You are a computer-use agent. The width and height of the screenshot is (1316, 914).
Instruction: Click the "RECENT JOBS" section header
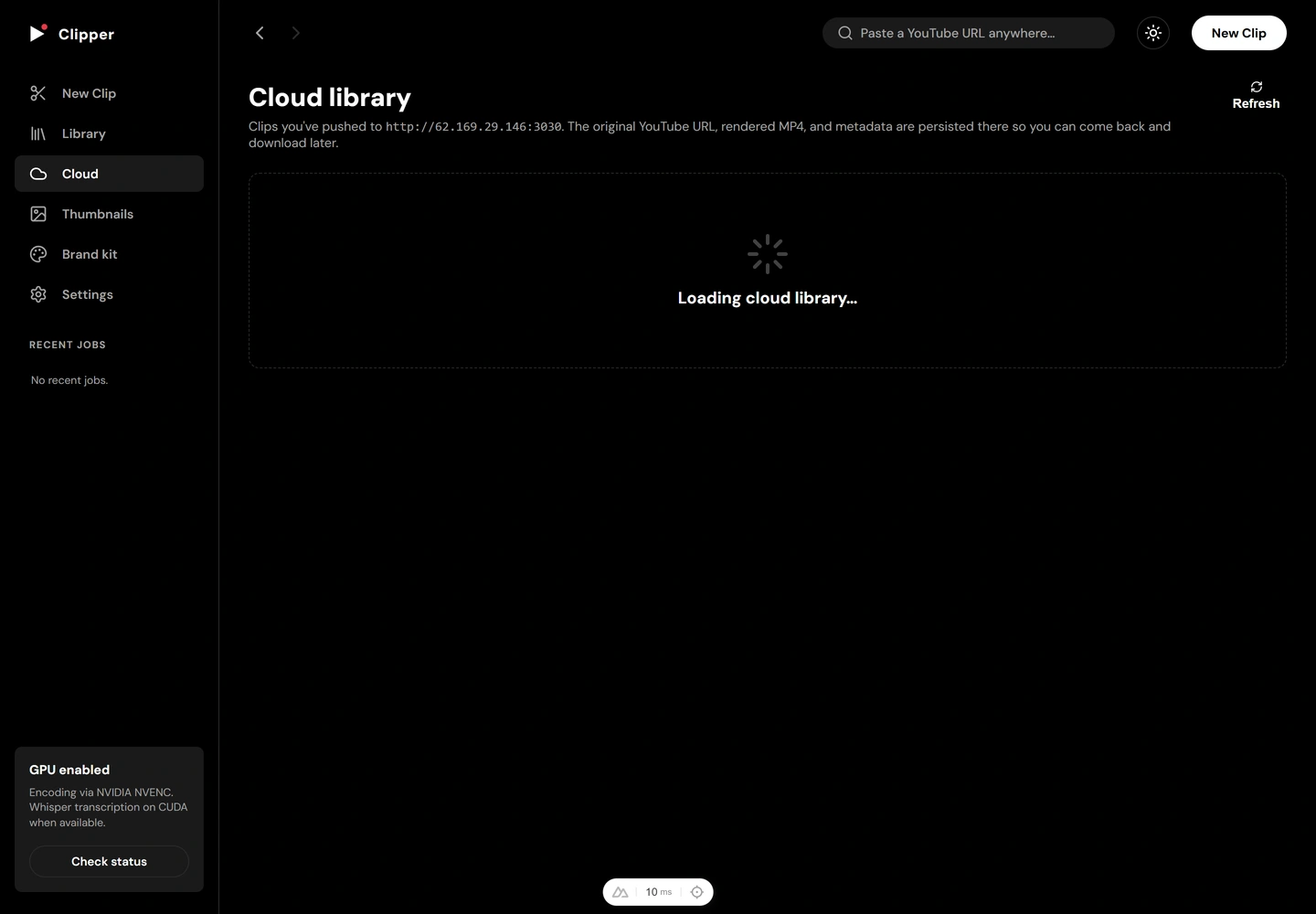pos(68,345)
